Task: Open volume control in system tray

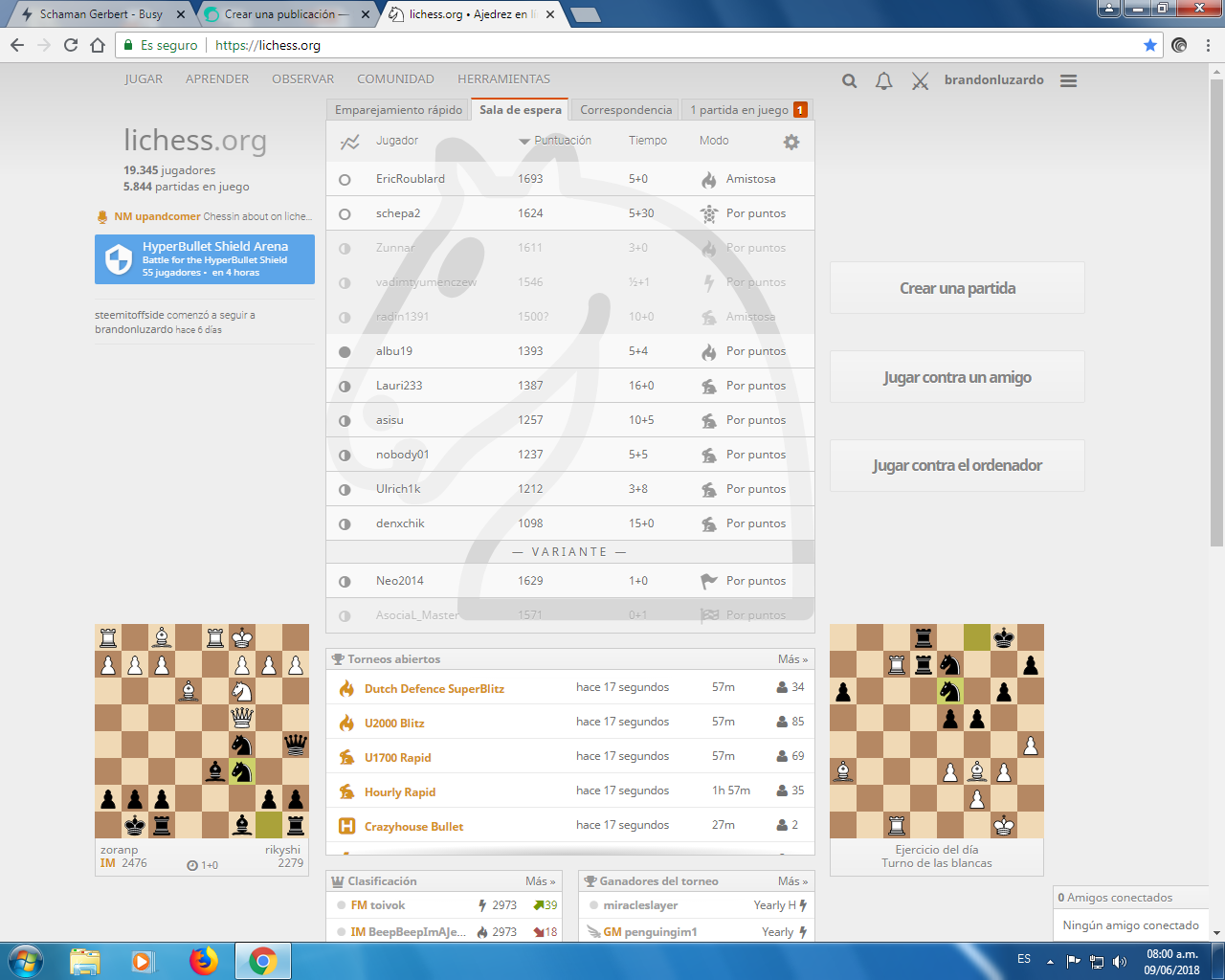Action: (x=1121, y=961)
